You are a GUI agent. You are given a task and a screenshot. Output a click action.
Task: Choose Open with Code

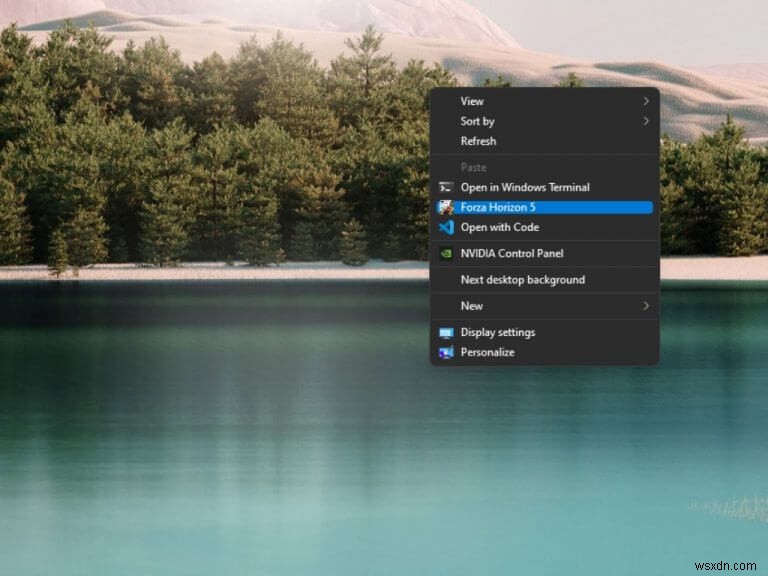544,227
